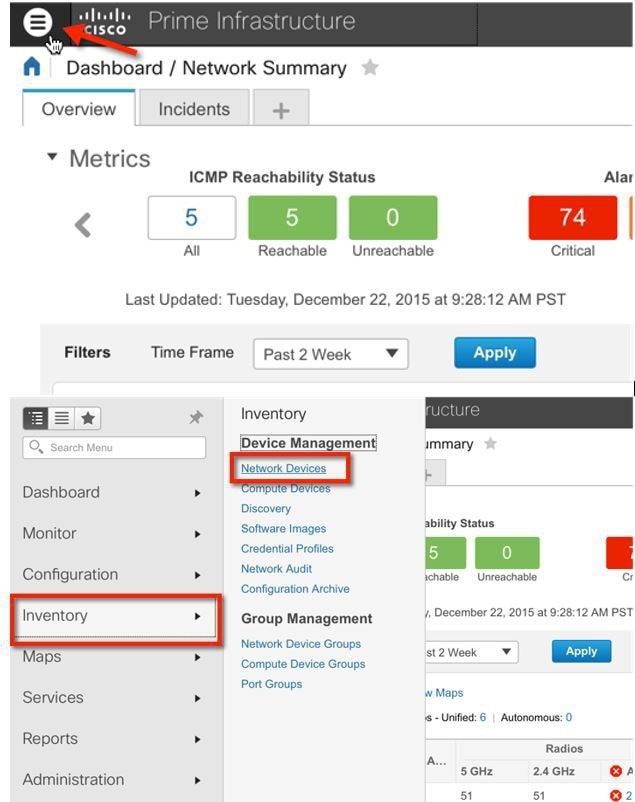The width and height of the screenshot is (635, 802).
Task: Click into the Search Menu field
Action: pos(114,448)
